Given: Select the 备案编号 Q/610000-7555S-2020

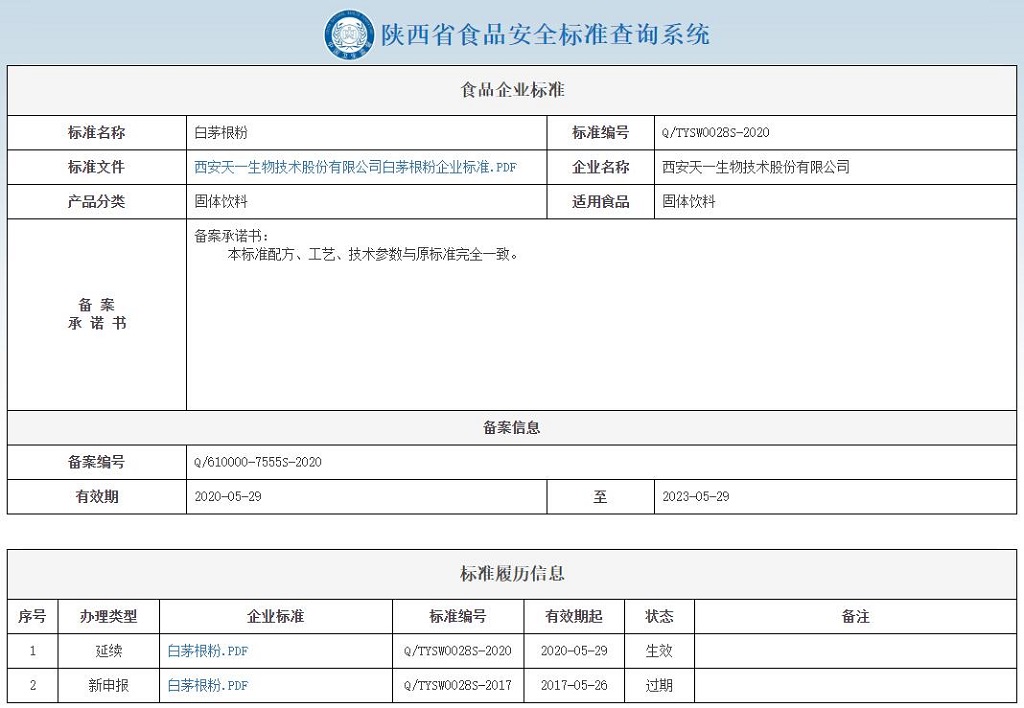Looking at the screenshot, I should pyautogui.click(x=261, y=462).
